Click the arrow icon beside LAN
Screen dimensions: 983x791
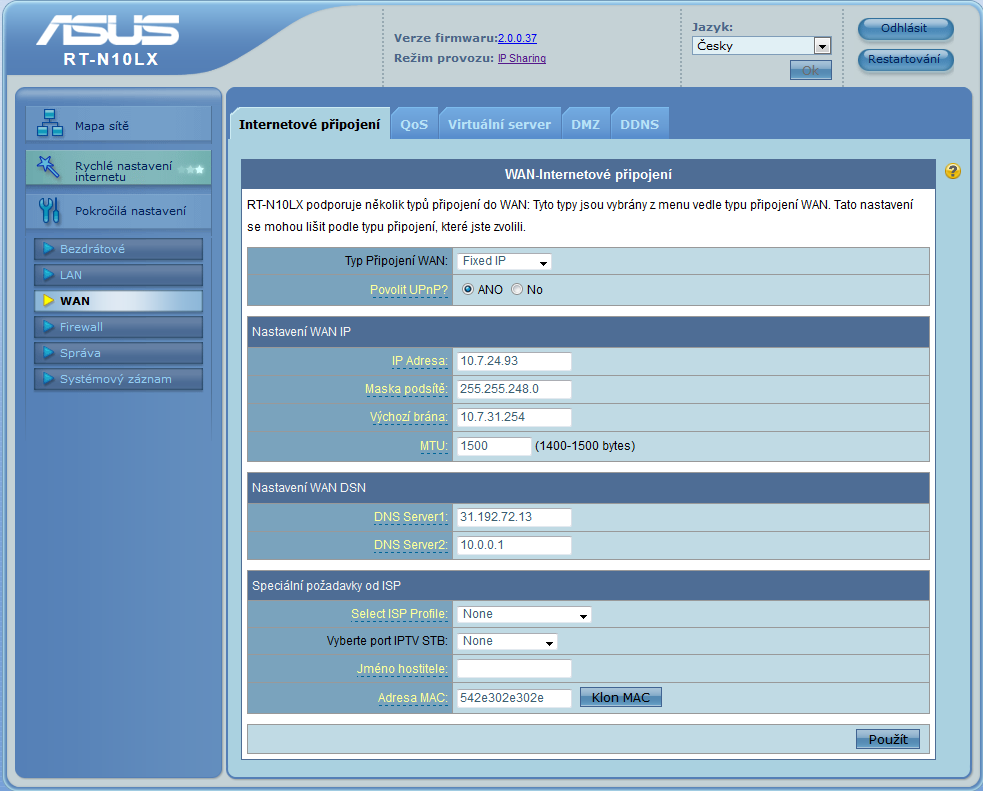click(x=48, y=275)
